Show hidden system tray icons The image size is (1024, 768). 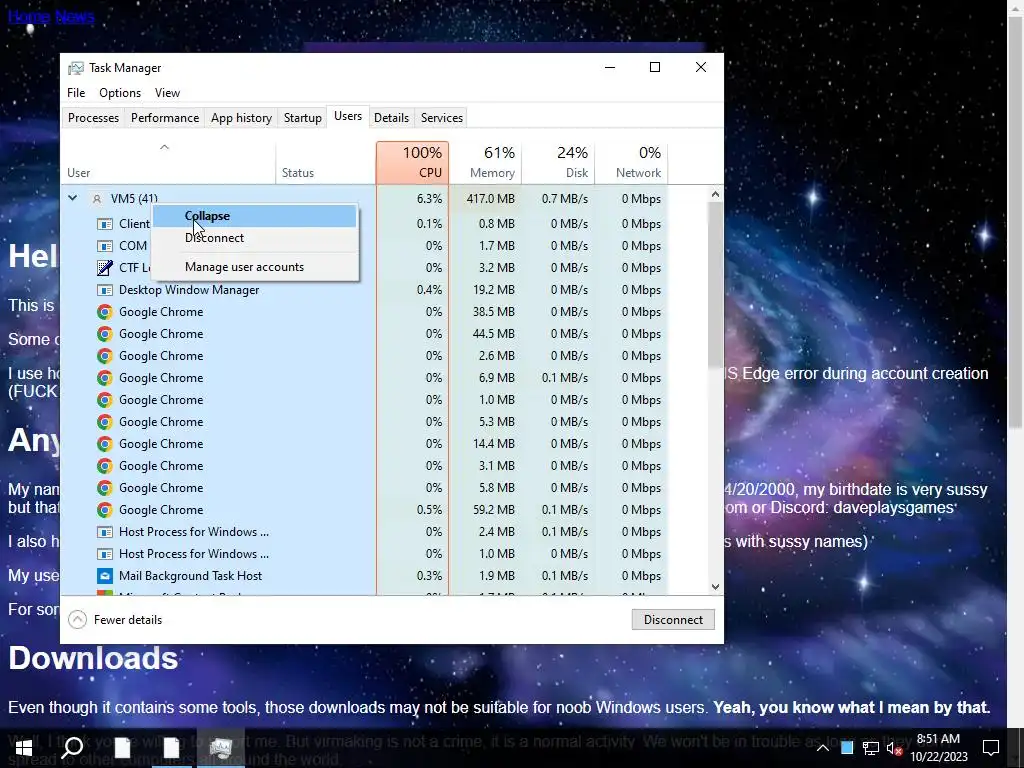coord(823,748)
